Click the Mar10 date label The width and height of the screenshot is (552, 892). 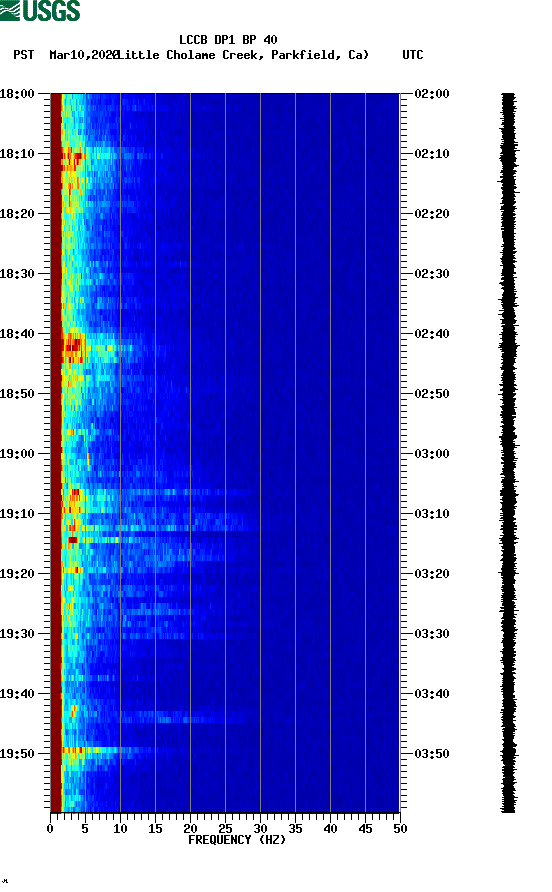(x=83, y=55)
